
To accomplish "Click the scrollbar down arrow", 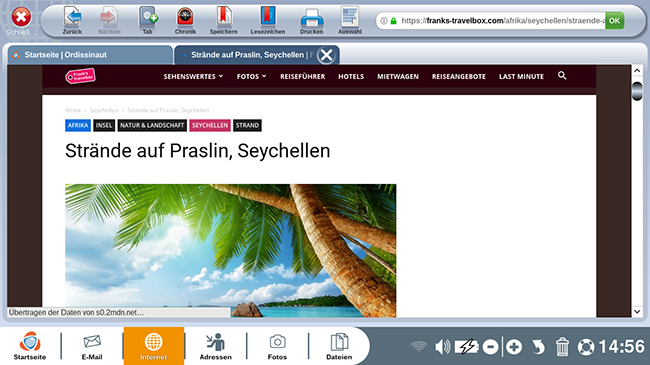I will coord(637,311).
